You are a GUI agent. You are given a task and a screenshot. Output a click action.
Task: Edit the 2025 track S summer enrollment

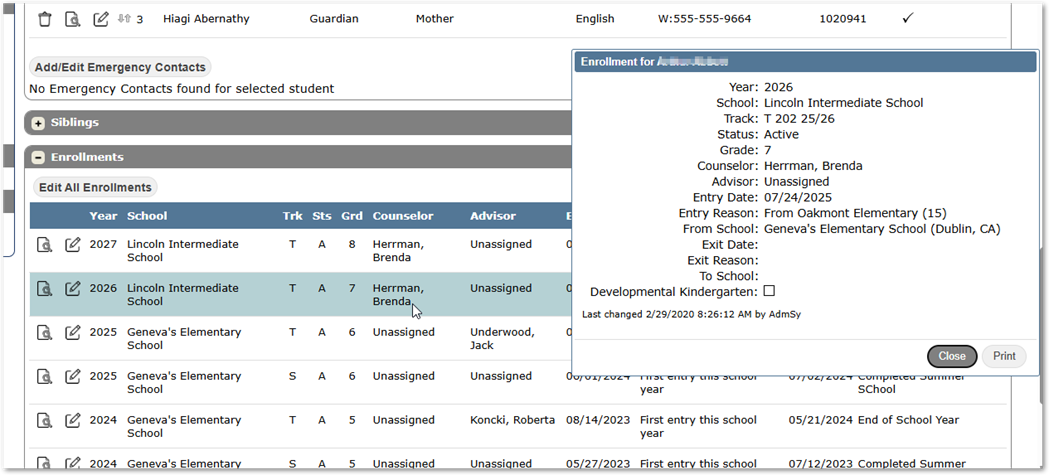(x=72, y=377)
